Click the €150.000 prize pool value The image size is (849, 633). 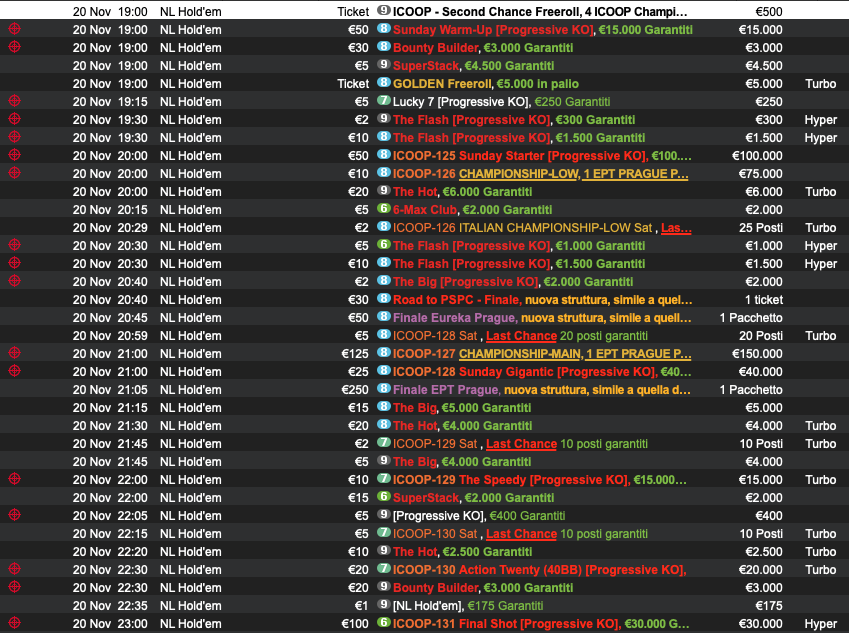point(757,354)
